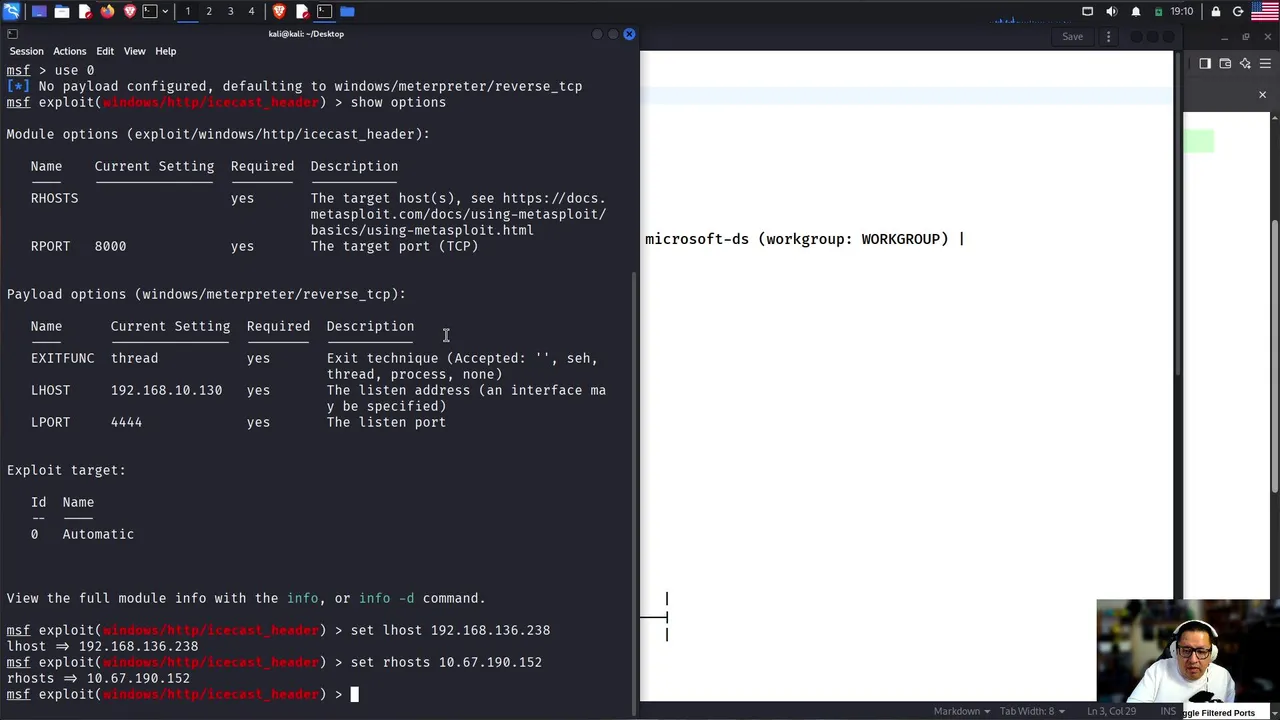Select the text editor window in the taskbar
This screenshot has width=1280, height=720.
(302, 11)
